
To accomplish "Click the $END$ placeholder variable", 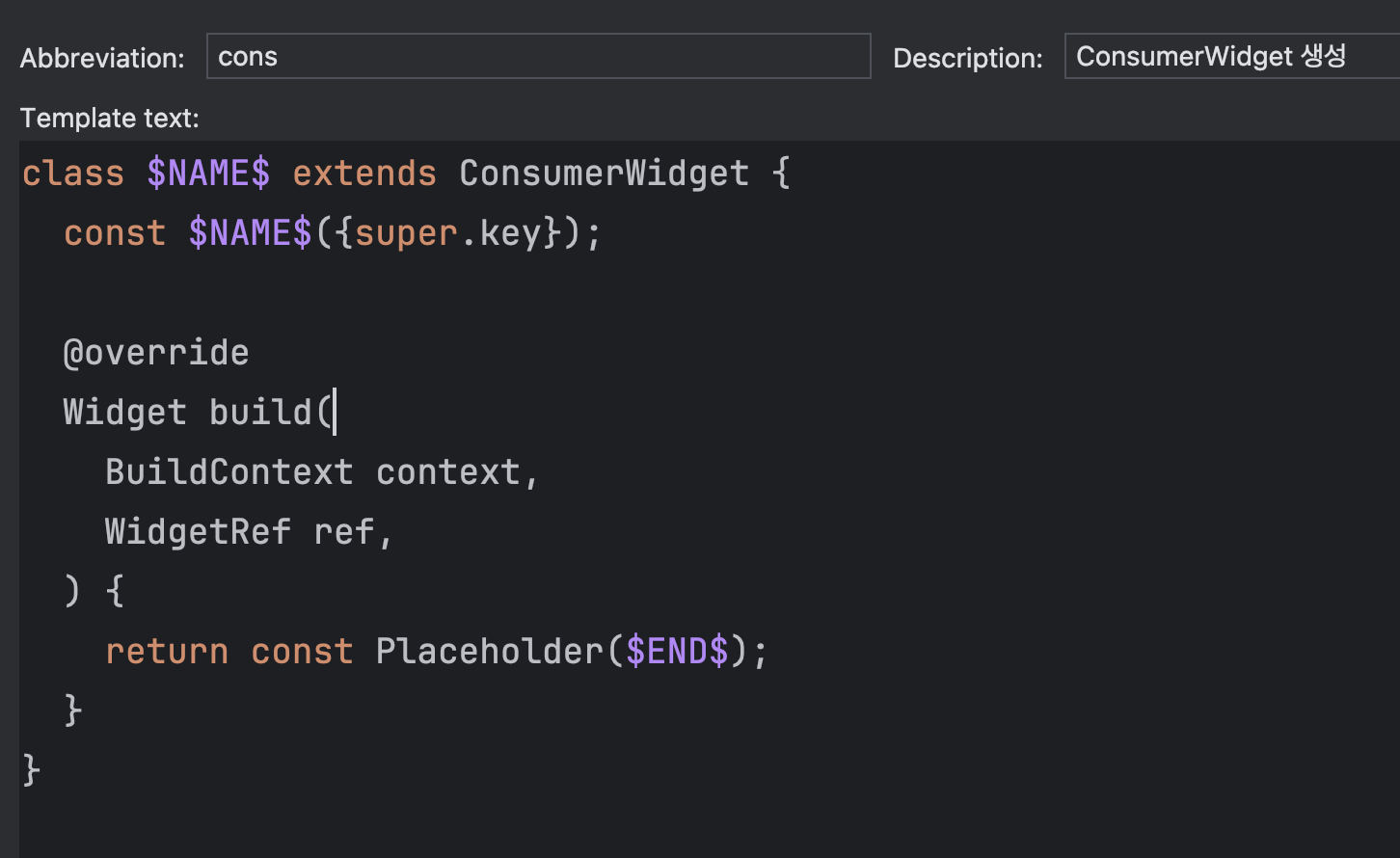I will [x=677, y=651].
